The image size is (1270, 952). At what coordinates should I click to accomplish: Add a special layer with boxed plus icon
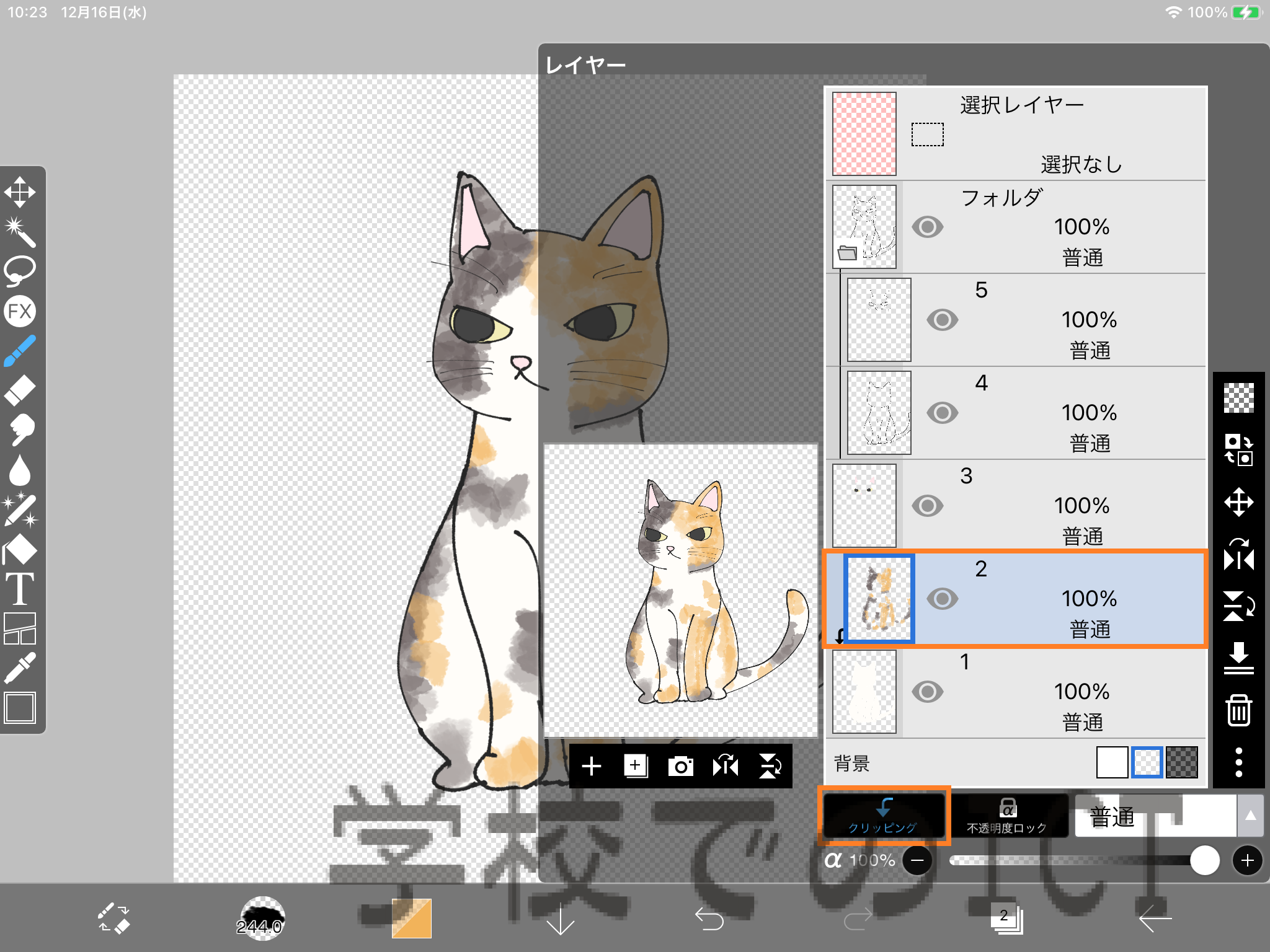coord(636,766)
